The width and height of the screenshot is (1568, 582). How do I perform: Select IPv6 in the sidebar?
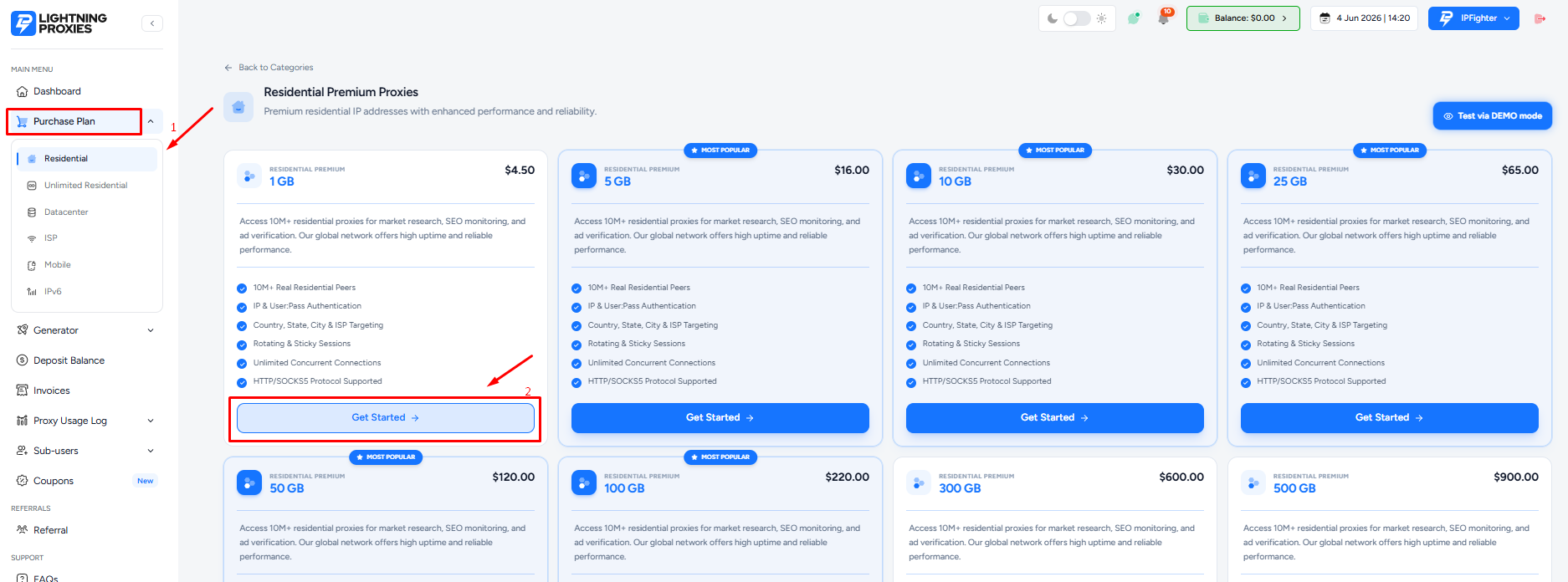pos(53,292)
